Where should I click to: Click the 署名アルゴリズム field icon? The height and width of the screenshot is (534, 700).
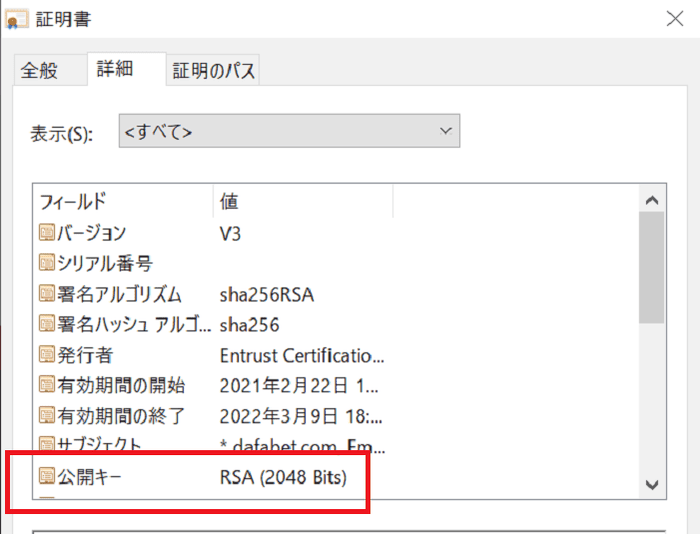(47, 294)
